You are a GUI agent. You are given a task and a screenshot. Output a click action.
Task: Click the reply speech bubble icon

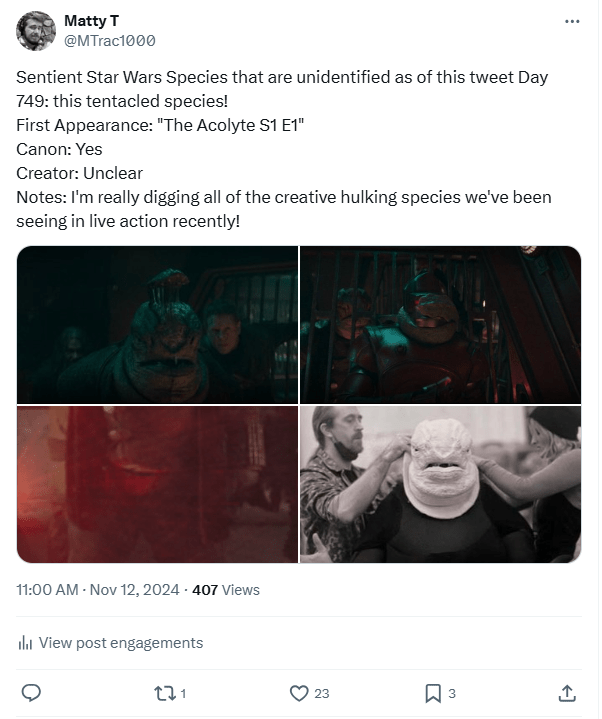pos(31,692)
